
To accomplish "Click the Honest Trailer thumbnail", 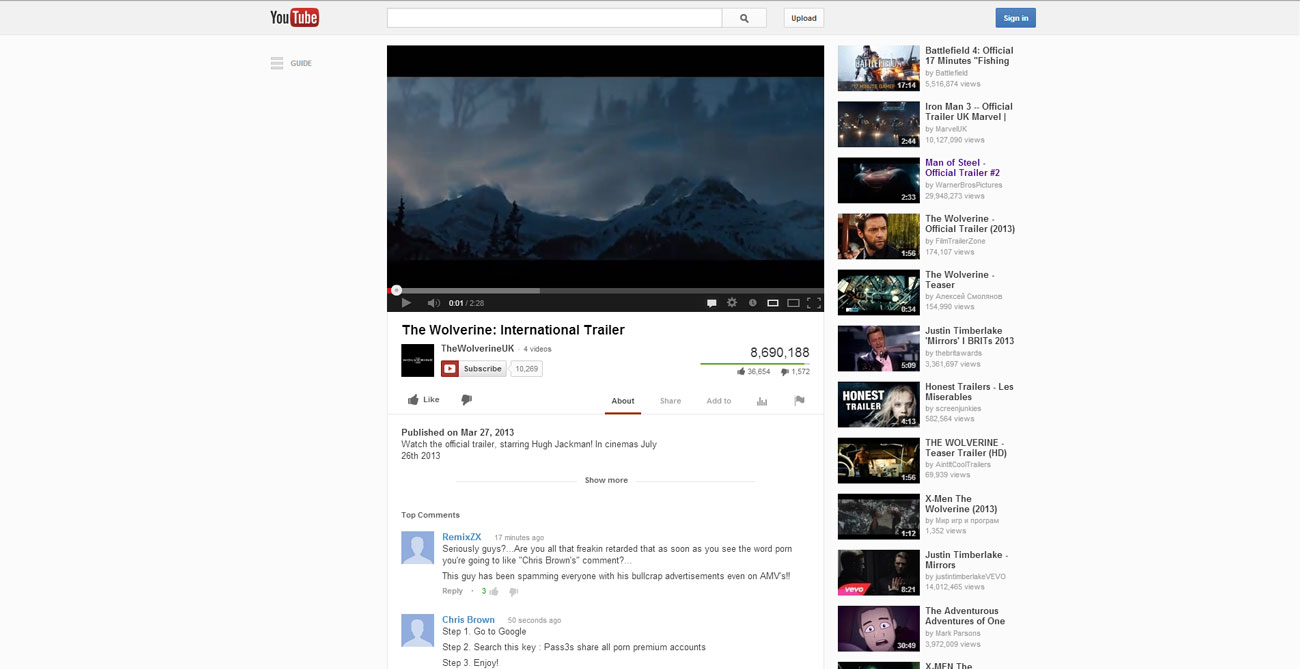I will [878, 404].
